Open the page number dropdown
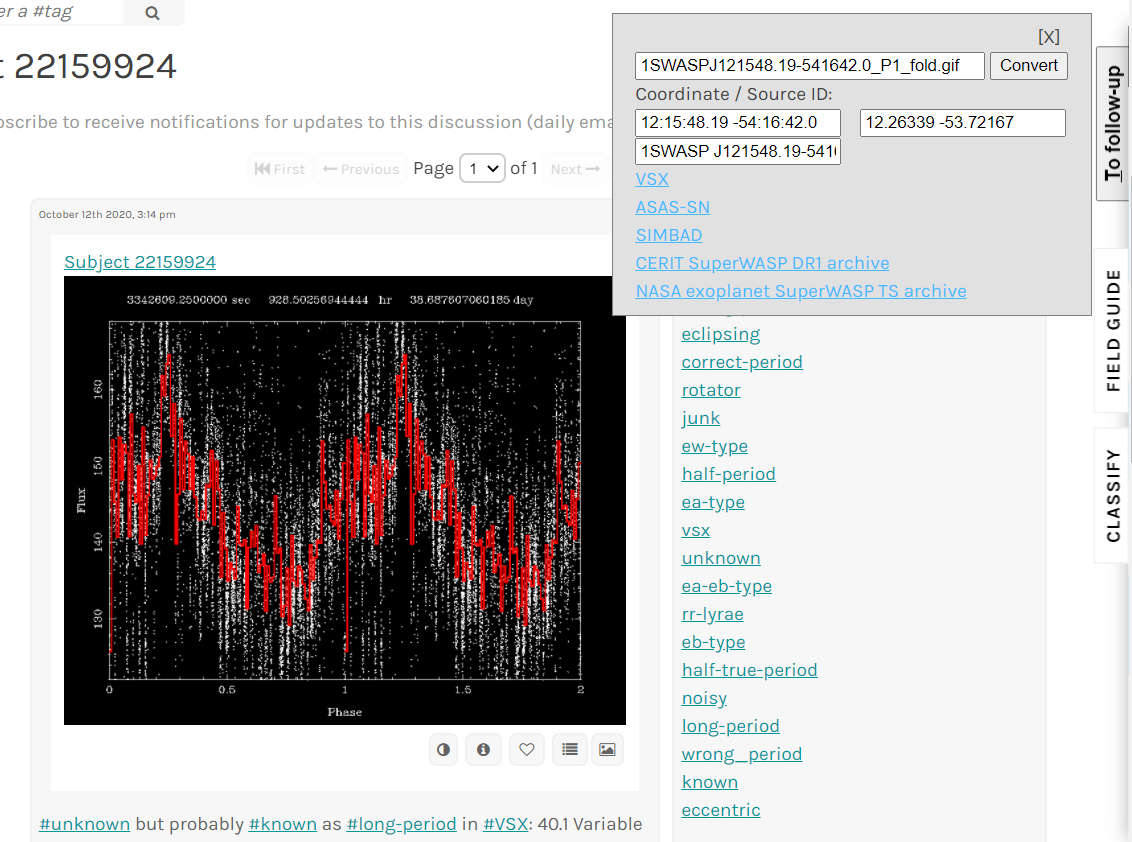Image resolution: width=1132 pixels, height=842 pixels. 482,169
